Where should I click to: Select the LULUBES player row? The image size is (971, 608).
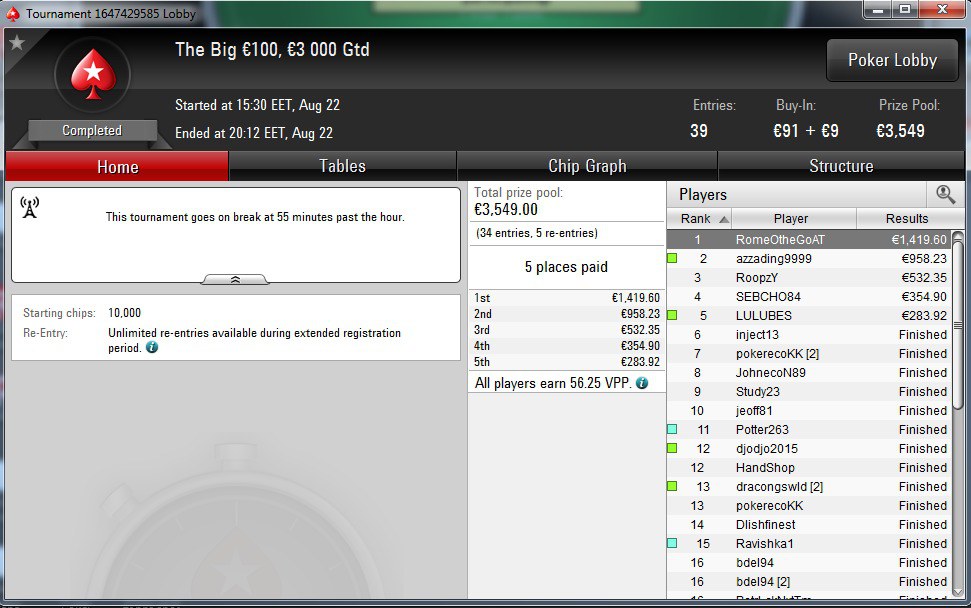[809, 315]
